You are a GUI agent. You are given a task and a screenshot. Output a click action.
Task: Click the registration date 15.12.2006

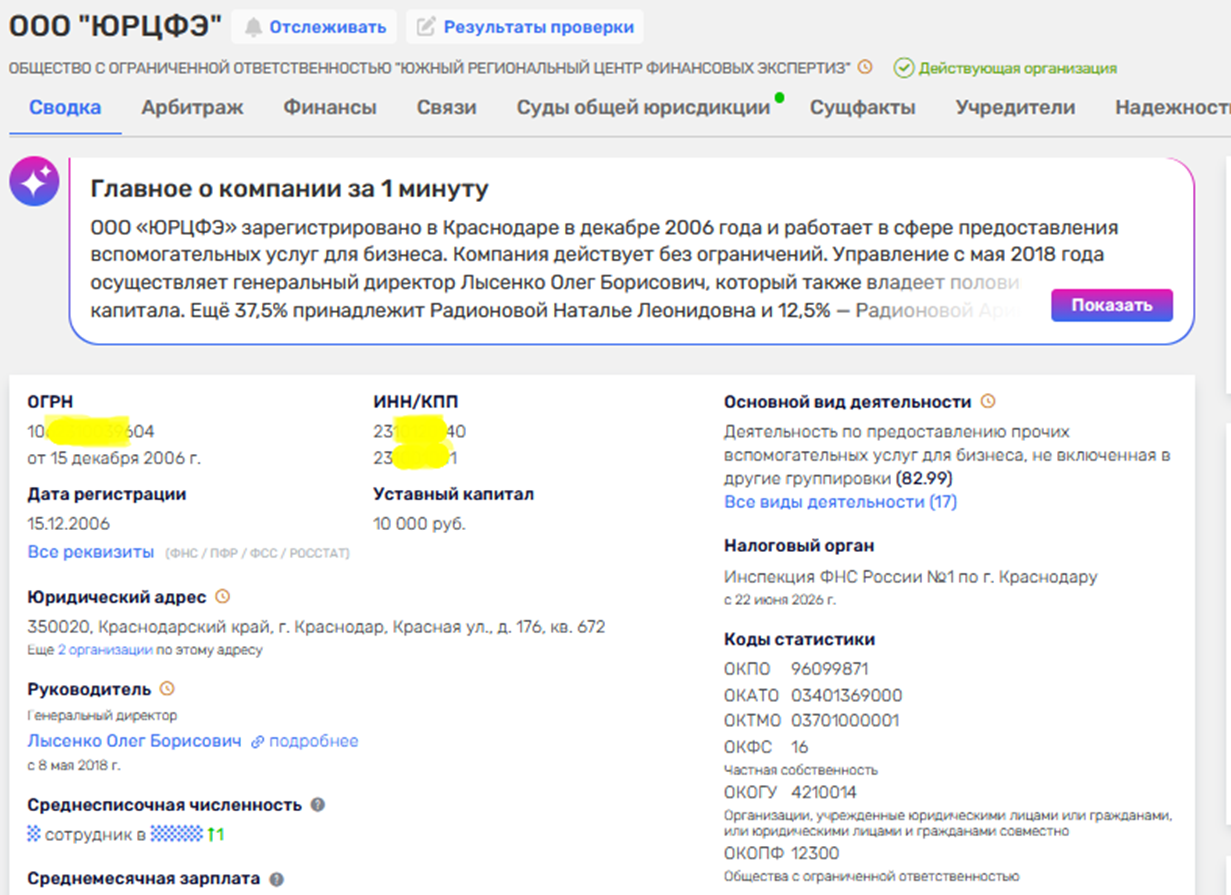[69, 524]
